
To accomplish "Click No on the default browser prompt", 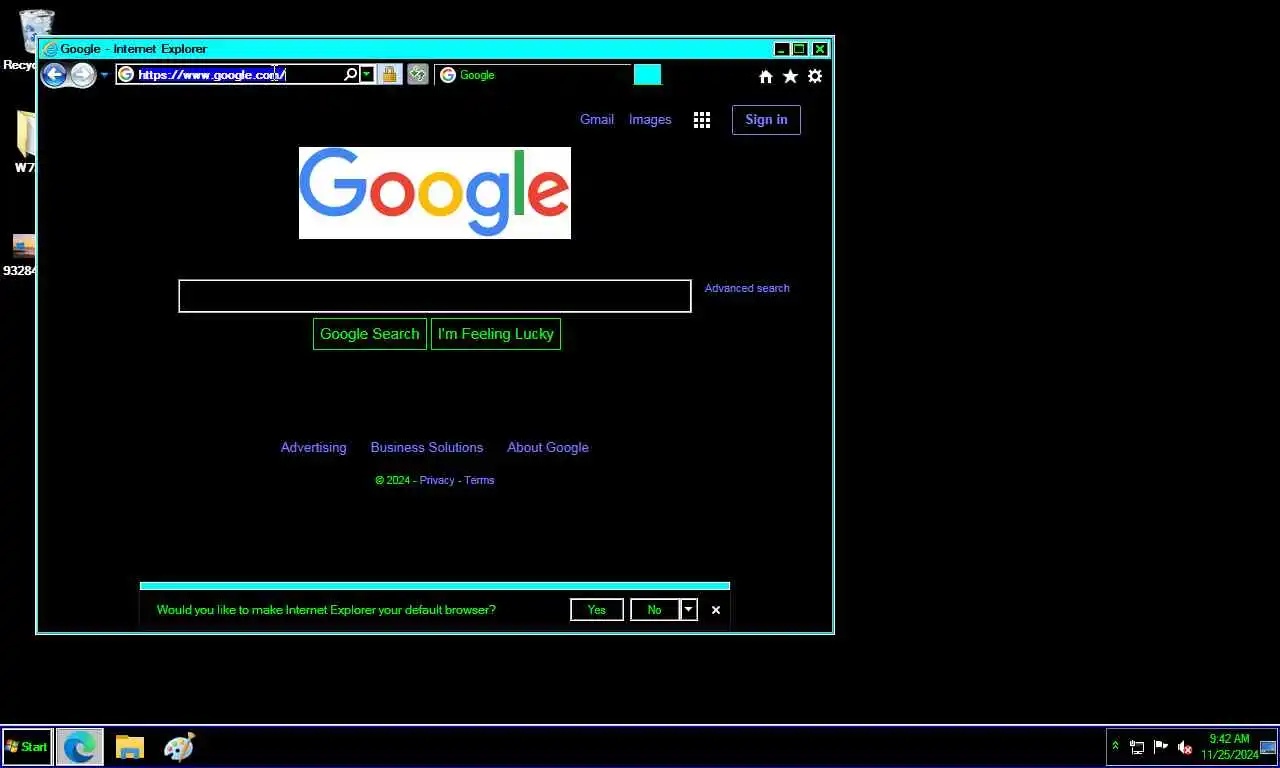I will coord(654,610).
